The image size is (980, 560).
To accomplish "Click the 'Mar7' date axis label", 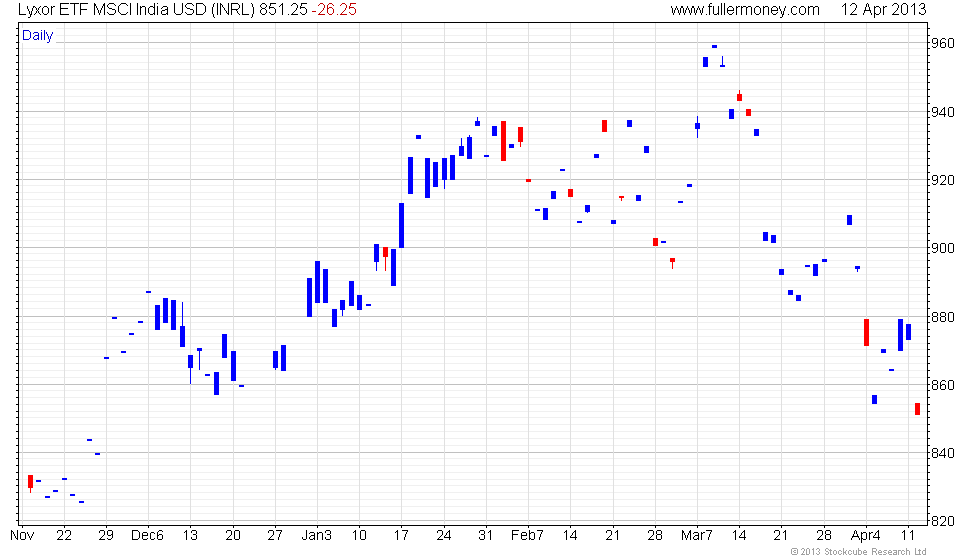I will 697,536.
